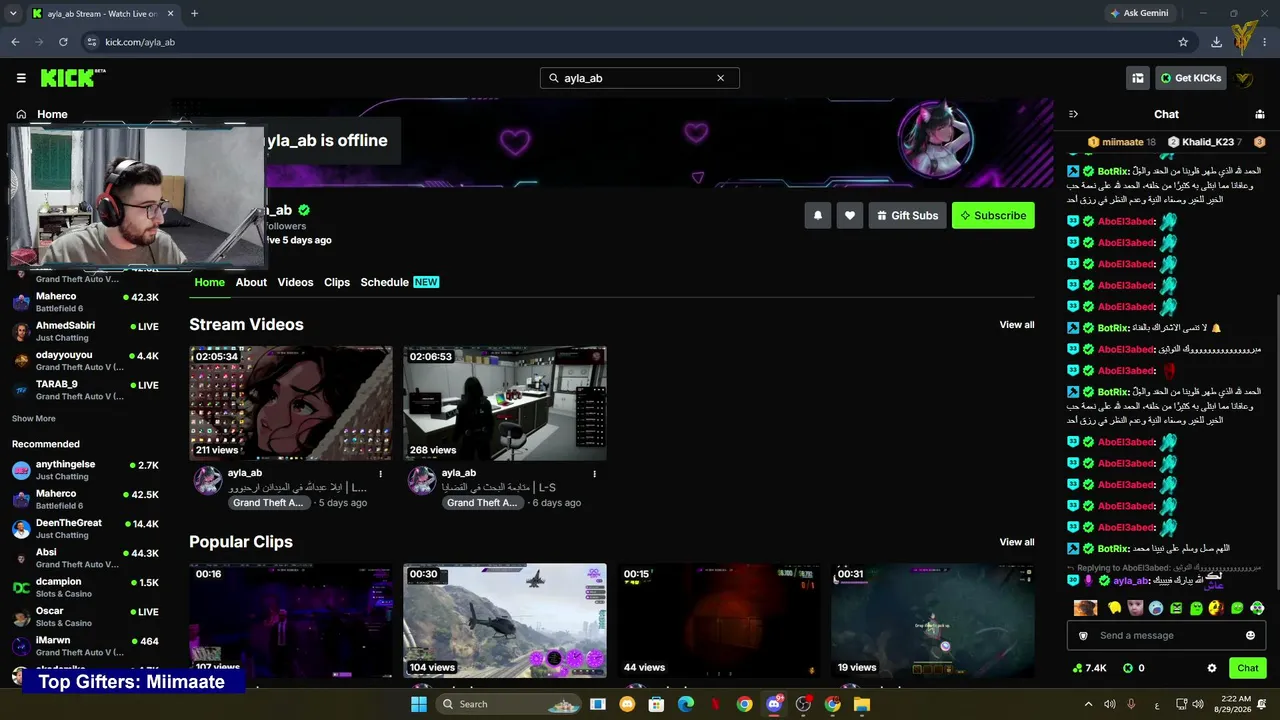Open AhmedSabiri live channel
This screenshot has width=1280, height=720.
click(86, 331)
